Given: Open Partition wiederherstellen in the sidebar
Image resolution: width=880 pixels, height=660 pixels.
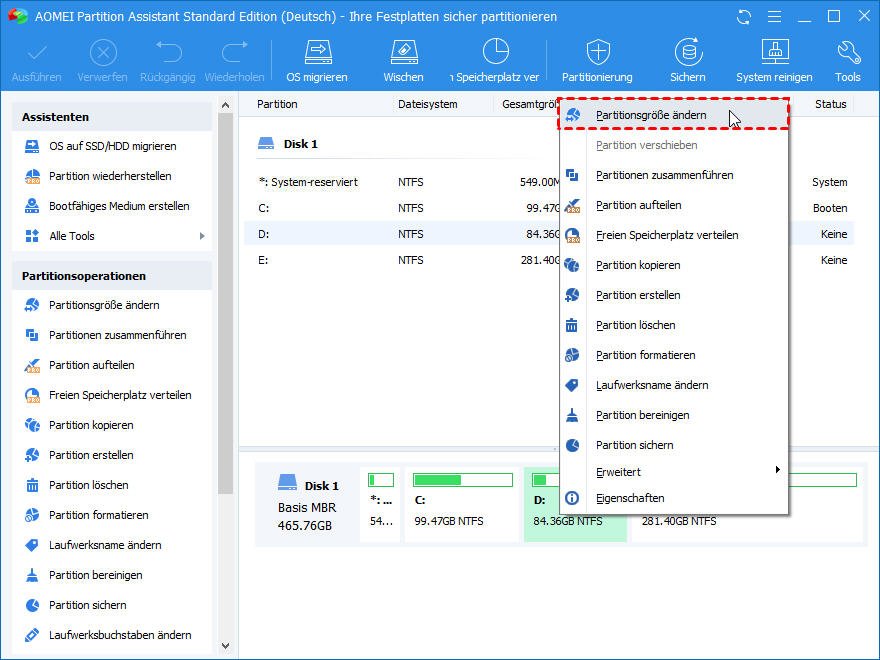Looking at the screenshot, I should point(112,176).
